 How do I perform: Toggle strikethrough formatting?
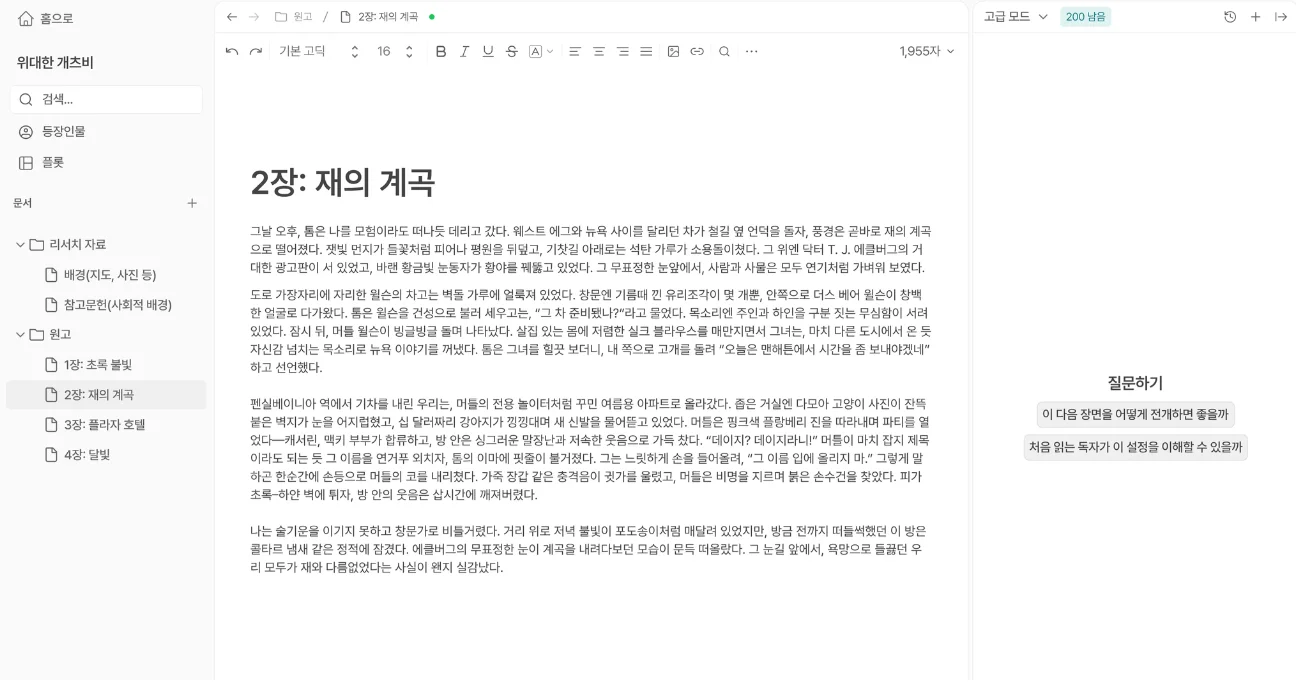click(x=512, y=51)
